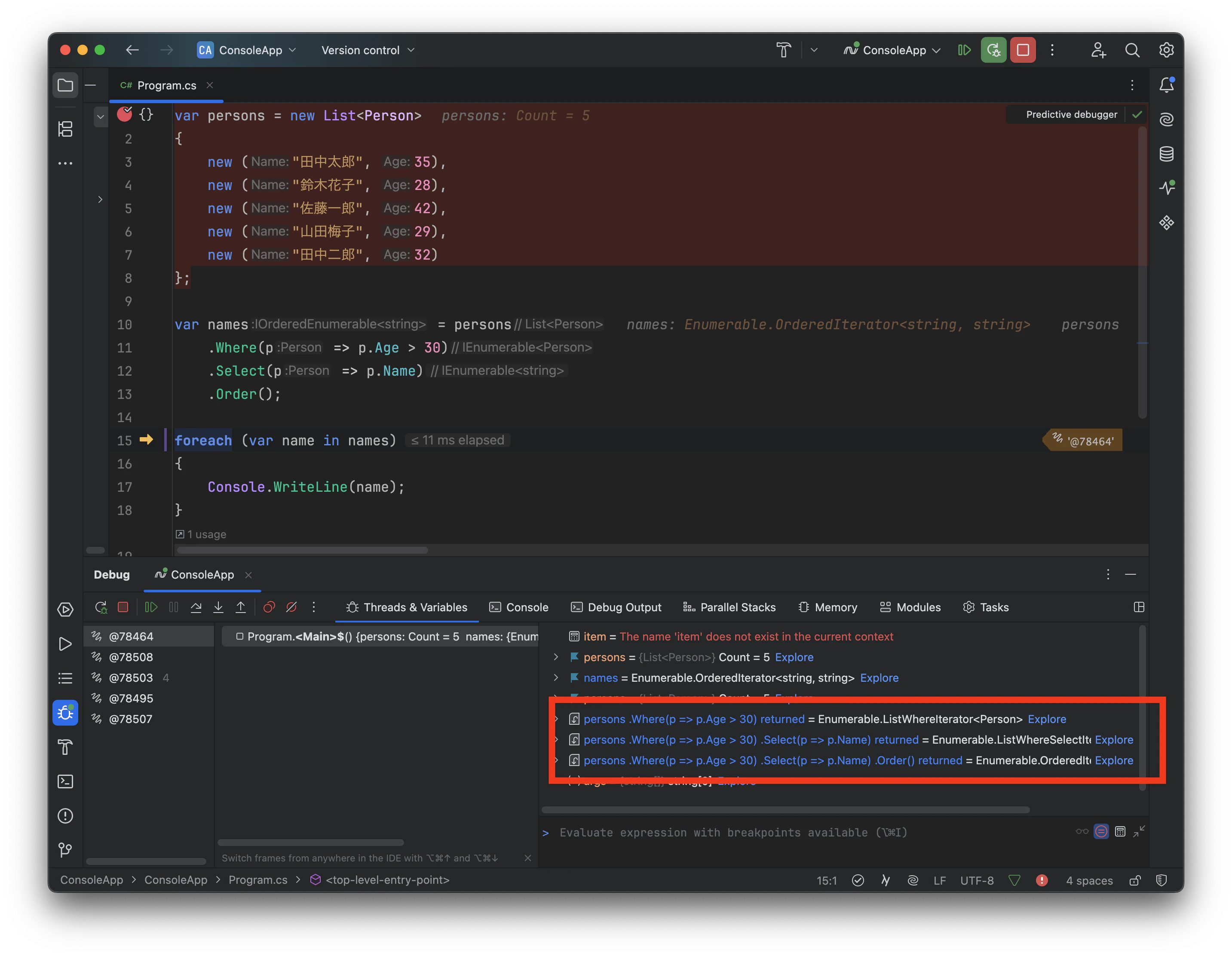Screen dimensions: 1232x956
Task: Select thread @78508 in the list
Action: click(131, 657)
